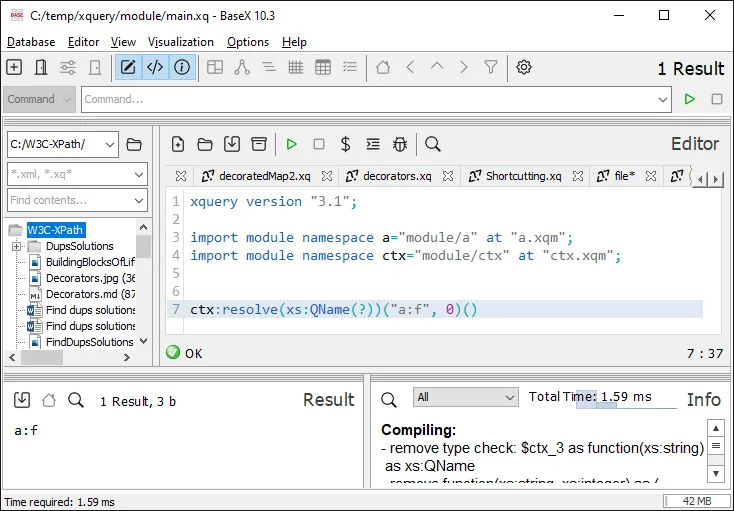The width and height of the screenshot is (734, 511).
Task: Select Decorators.md in file tree
Action: click(90, 294)
